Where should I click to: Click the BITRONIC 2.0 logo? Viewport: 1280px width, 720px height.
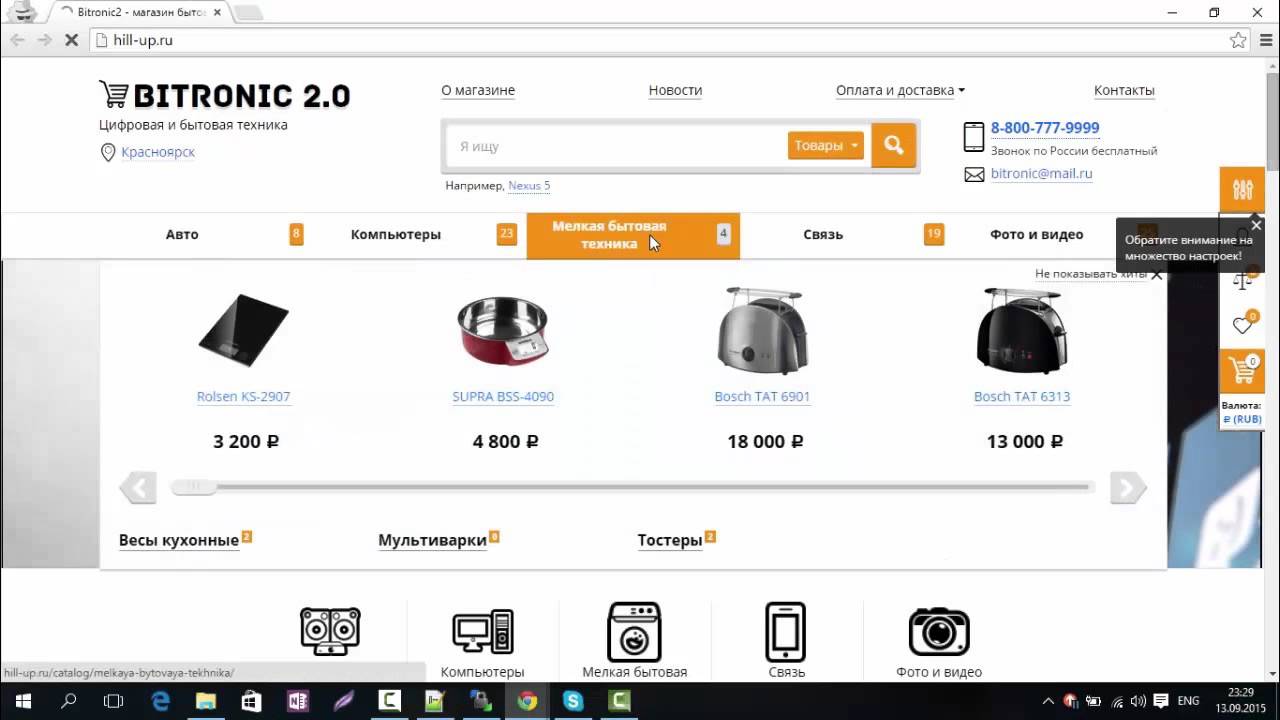pyautogui.click(x=225, y=95)
